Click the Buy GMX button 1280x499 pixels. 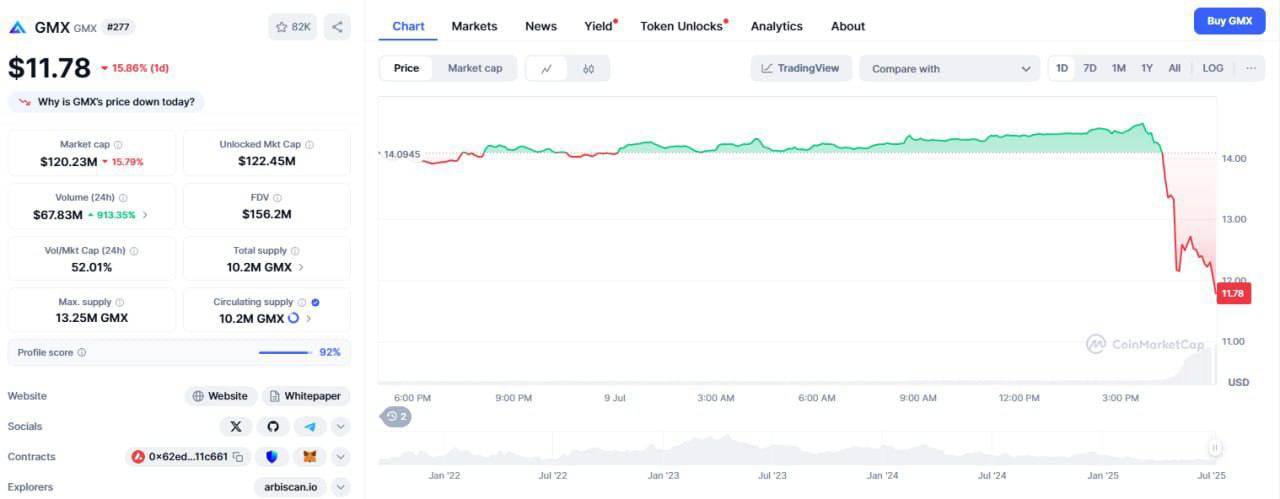pyautogui.click(x=1229, y=21)
